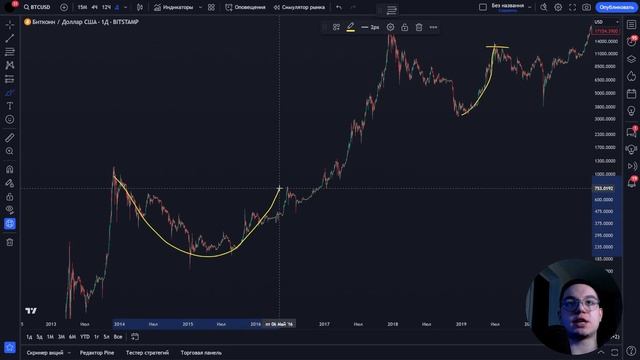The image size is (640, 360).
Task: Open the watchlist panel icon
Action: (631, 25)
